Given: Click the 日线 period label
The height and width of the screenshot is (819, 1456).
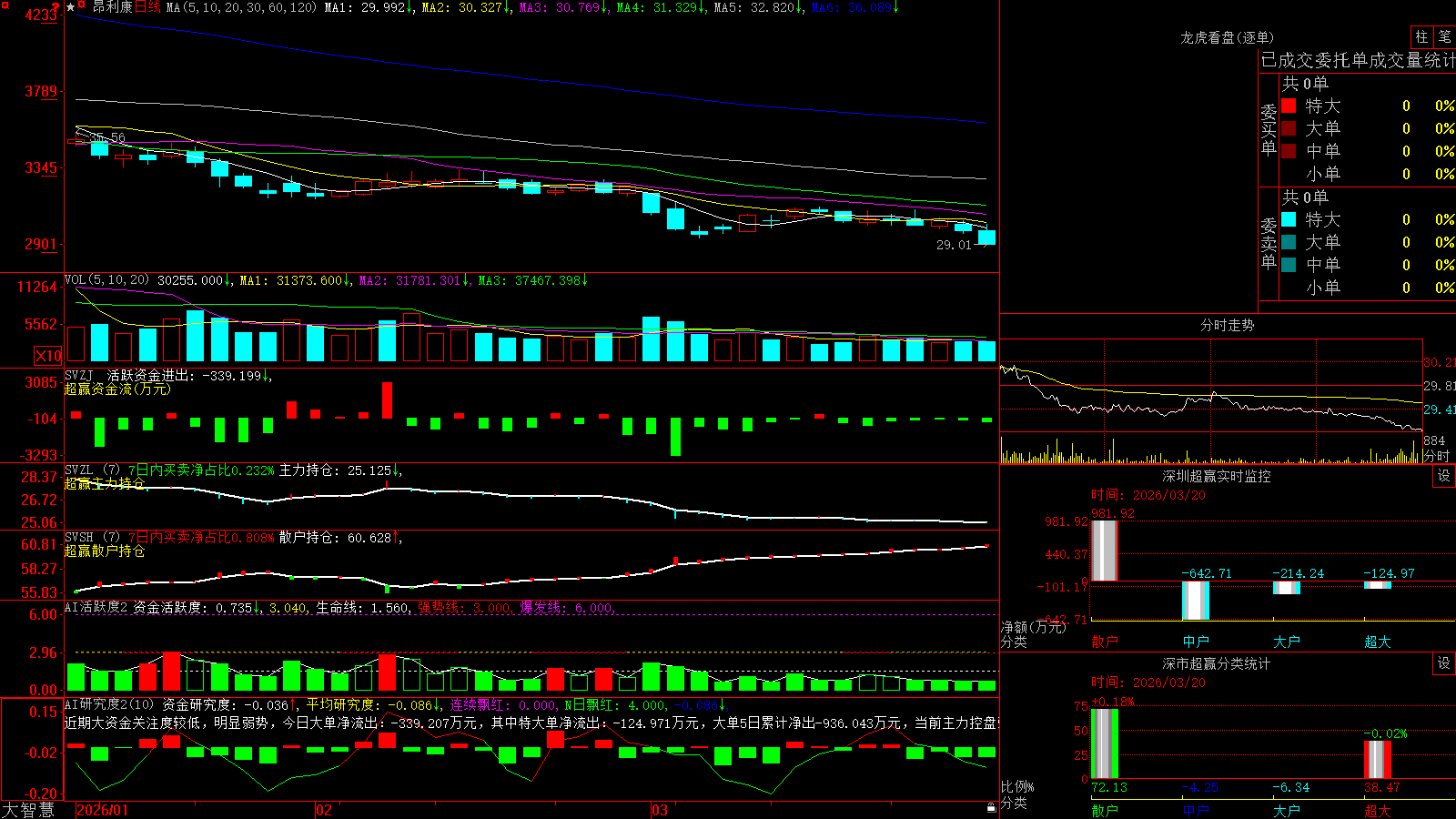Looking at the screenshot, I should tap(147, 7).
